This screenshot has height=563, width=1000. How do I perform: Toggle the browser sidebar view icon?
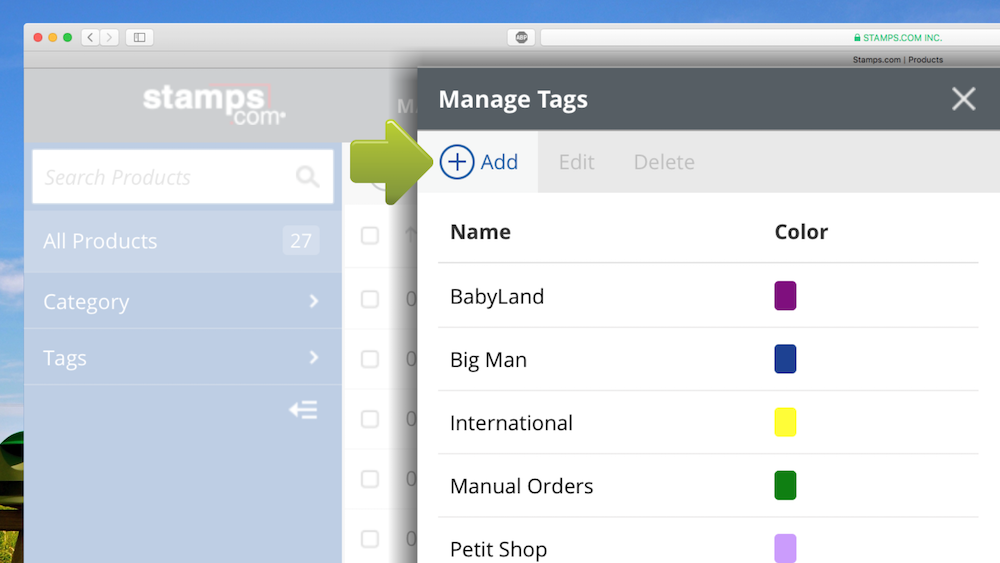[139, 38]
